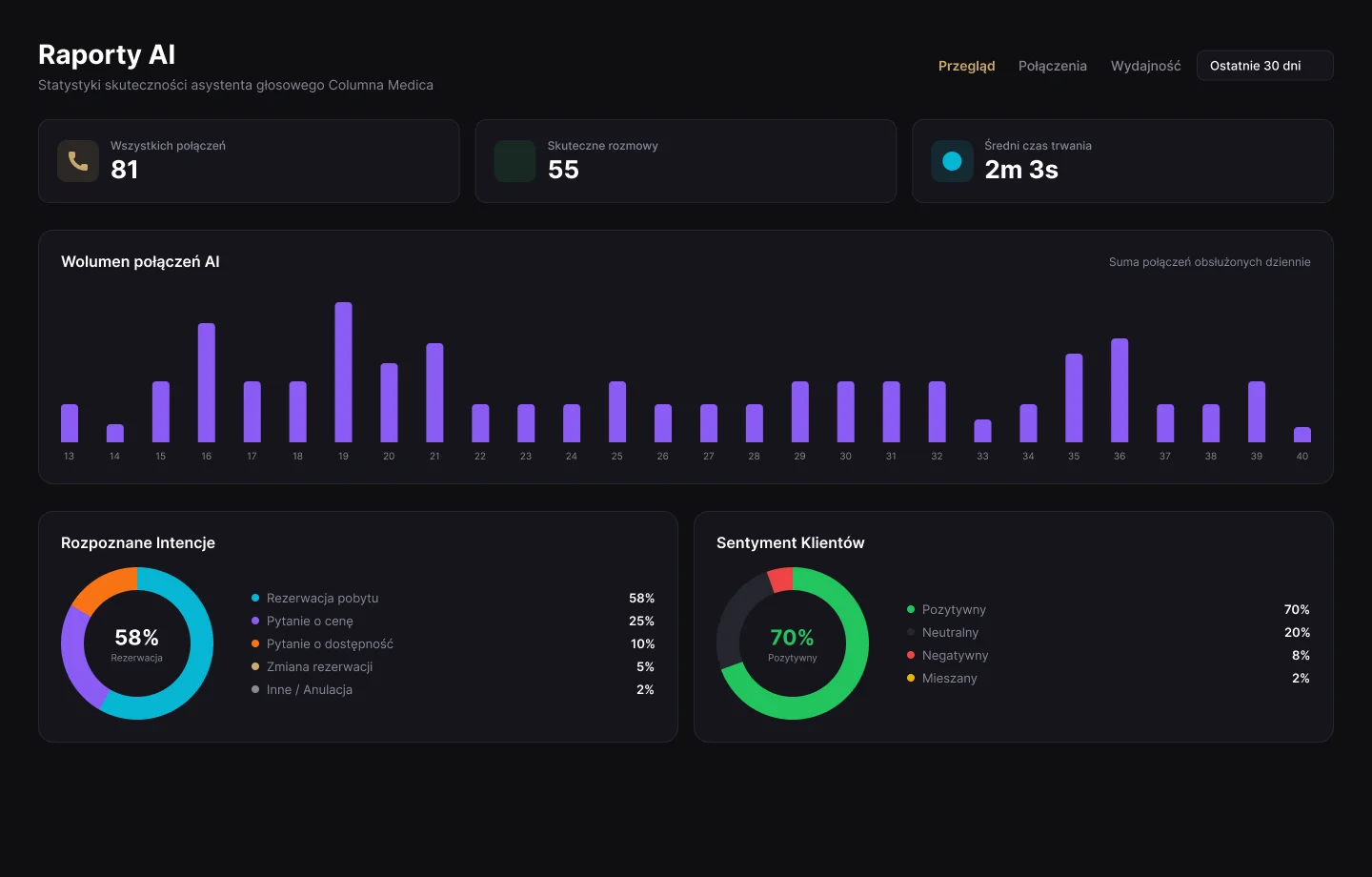The width and height of the screenshot is (1372, 877).
Task: Click the successful calls value 55
Action: point(563,170)
